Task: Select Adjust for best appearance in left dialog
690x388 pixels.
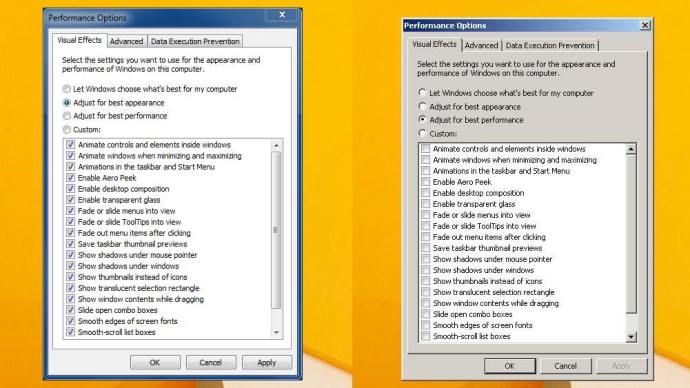Action: point(66,102)
